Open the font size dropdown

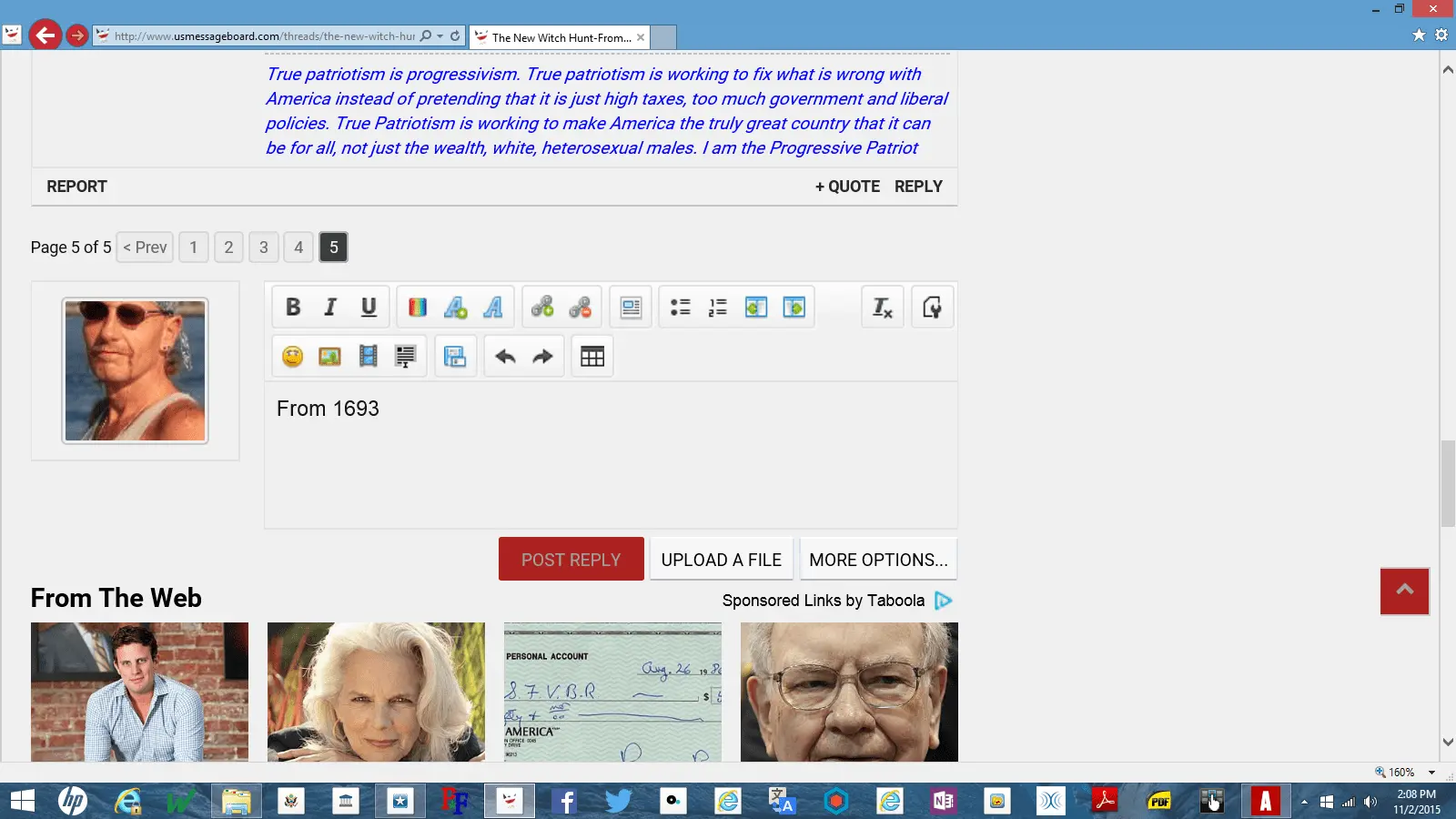point(455,308)
